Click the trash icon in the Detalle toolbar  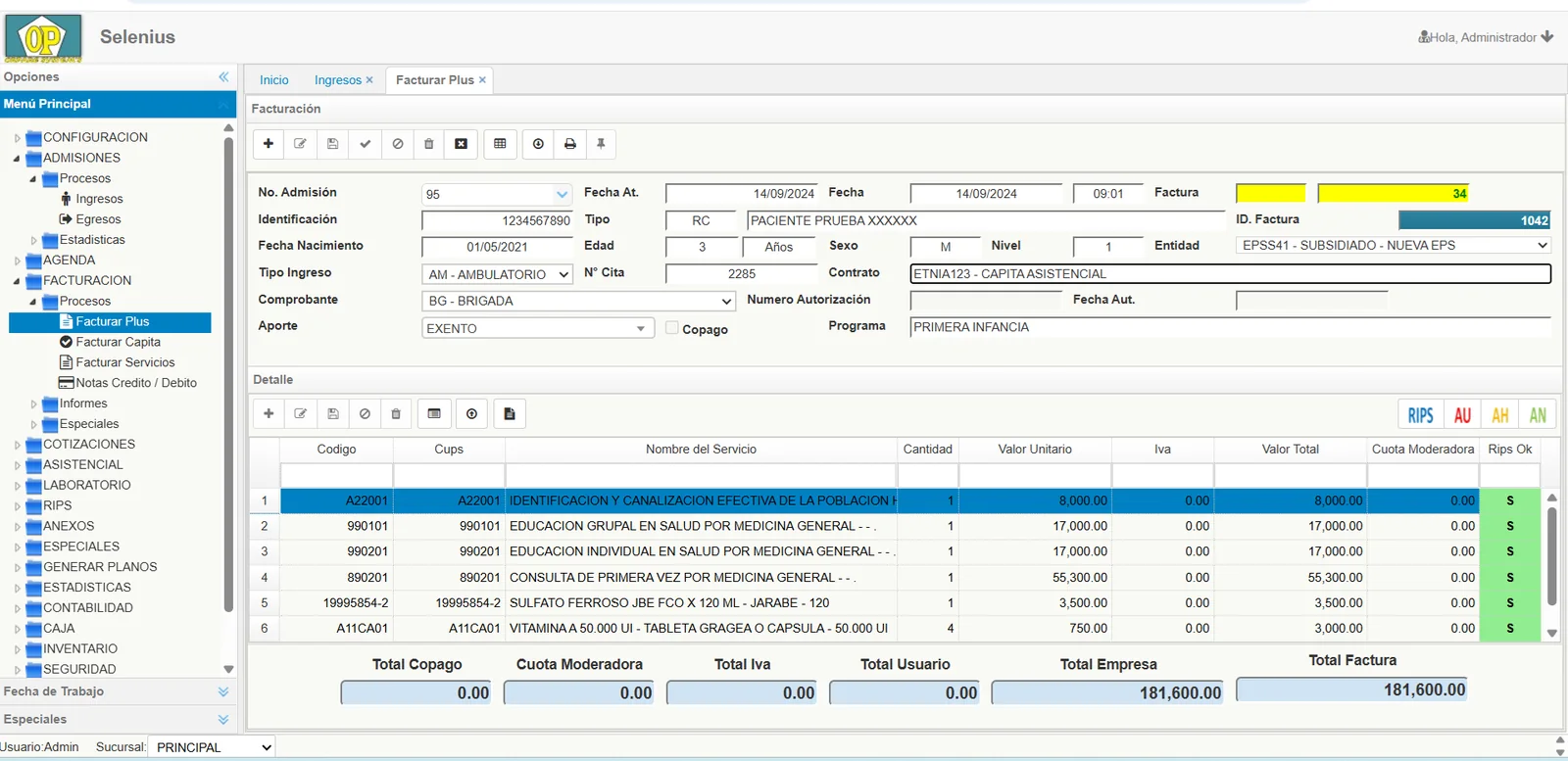[x=396, y=414]
